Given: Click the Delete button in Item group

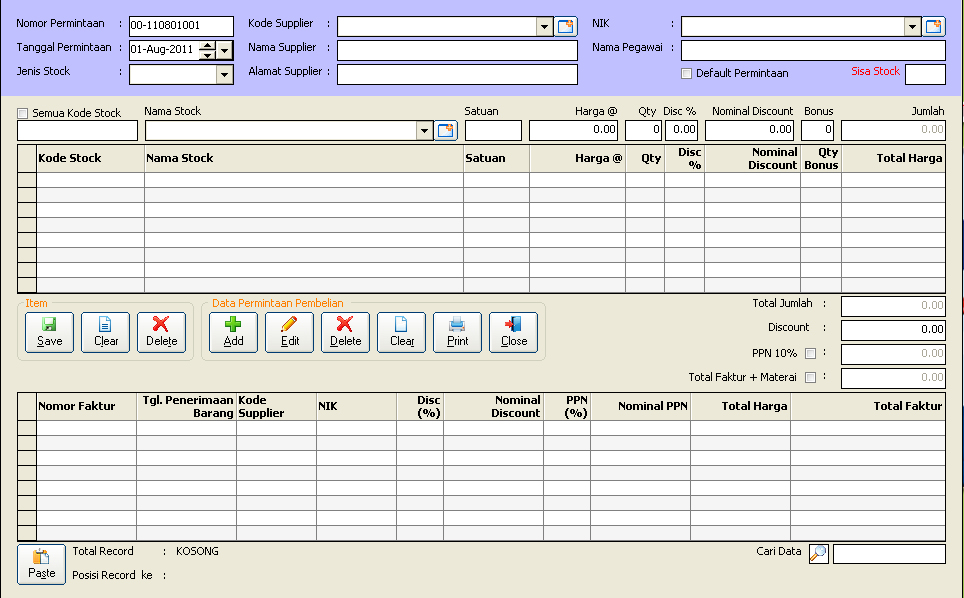Looking at the screenshot, I should [x=161, y=332].
